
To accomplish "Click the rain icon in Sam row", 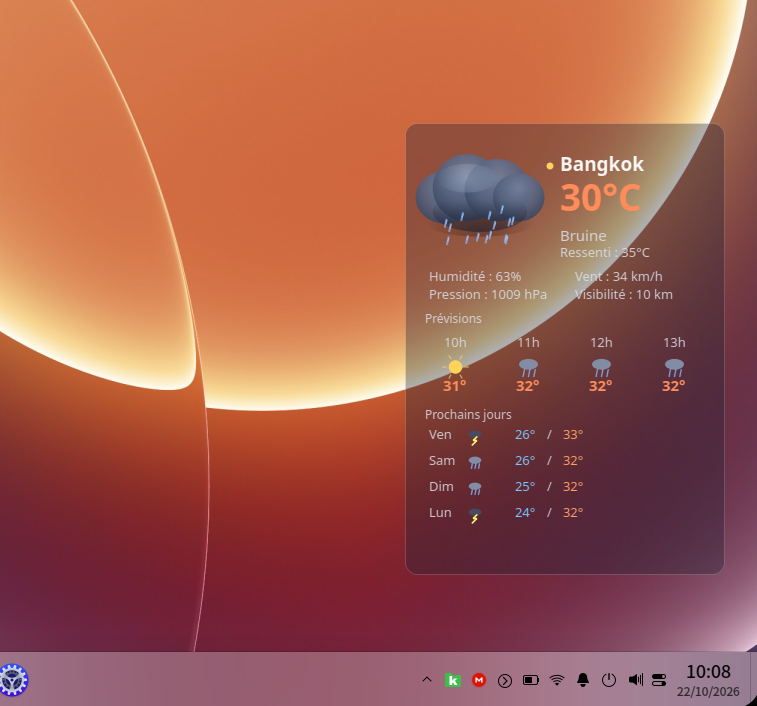I will [x=475, y=463].
